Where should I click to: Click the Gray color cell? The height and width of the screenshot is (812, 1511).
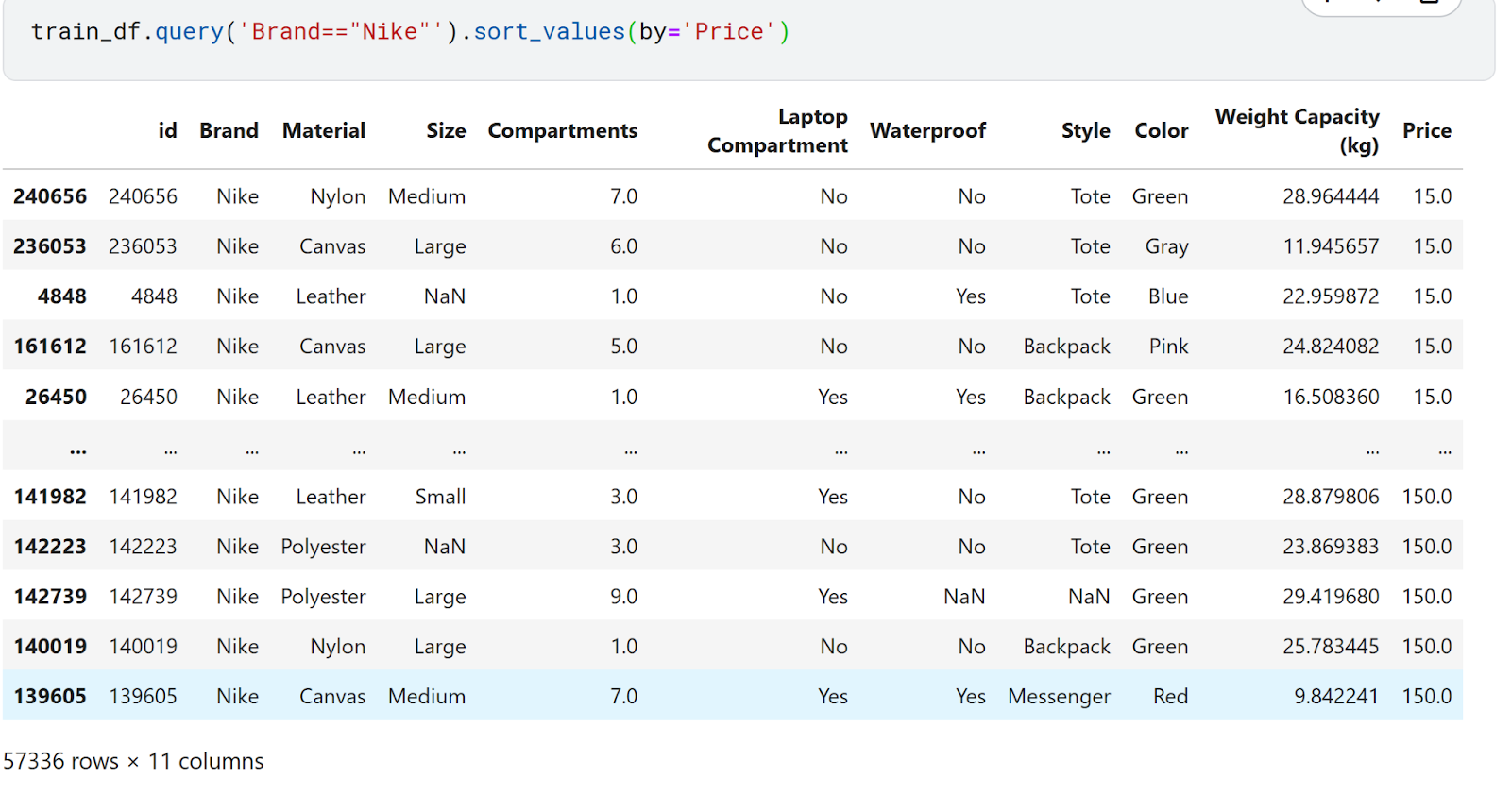pos(1166,246)
